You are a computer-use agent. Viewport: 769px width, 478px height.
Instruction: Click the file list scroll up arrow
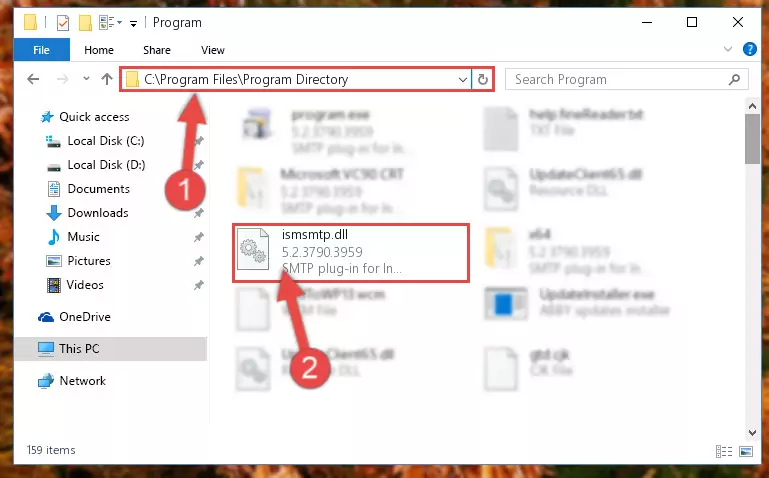[752, 105]
